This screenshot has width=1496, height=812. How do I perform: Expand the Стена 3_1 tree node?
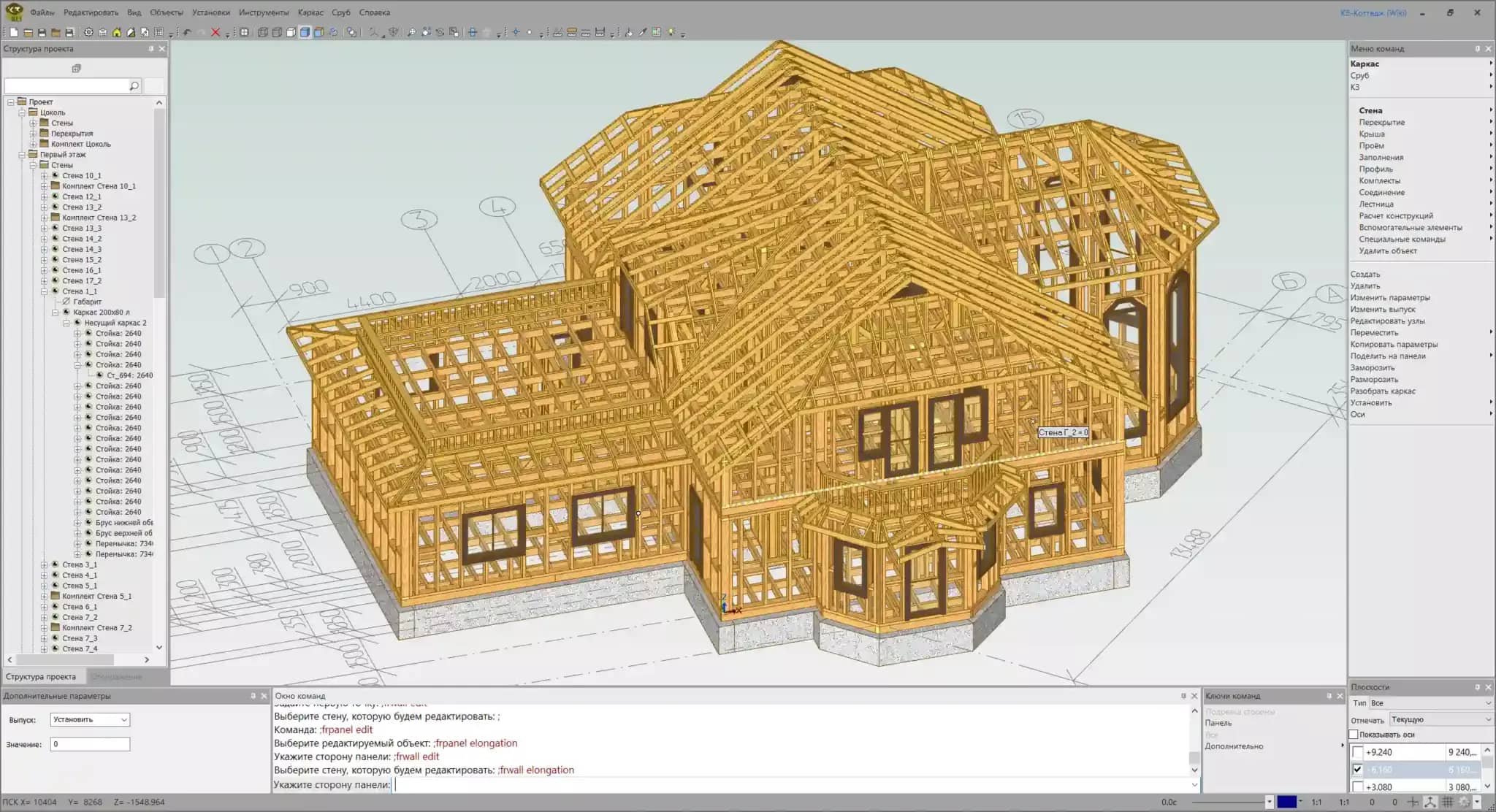pos(45,564)
